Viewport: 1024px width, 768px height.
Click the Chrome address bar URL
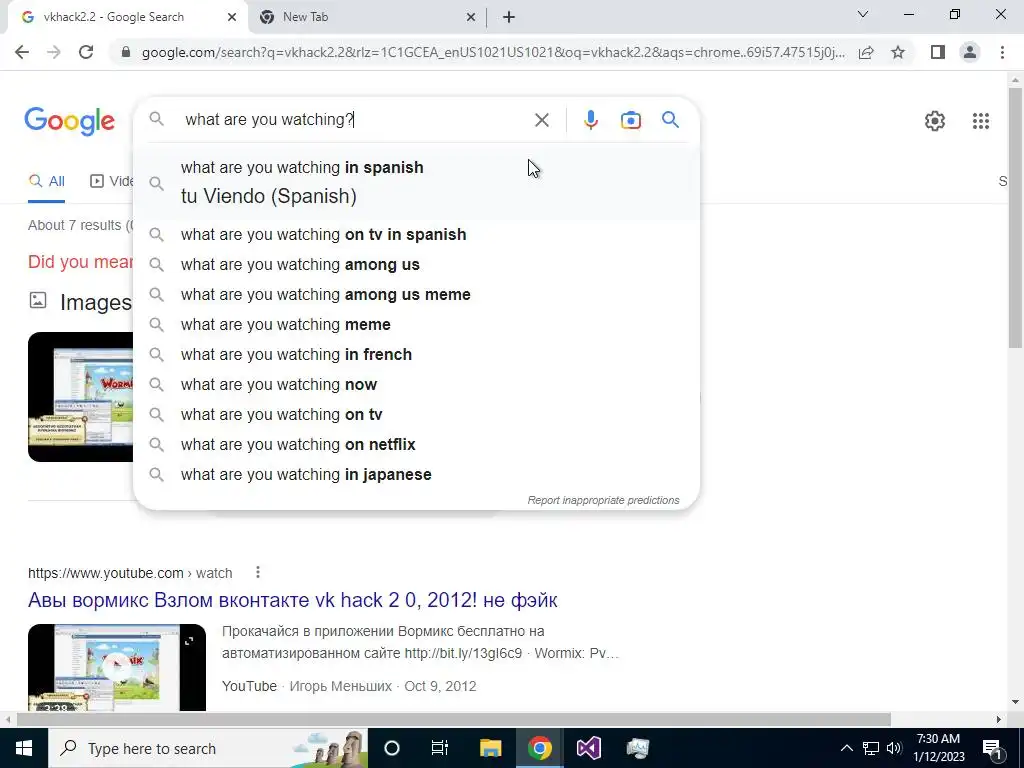pyautogui.click(x=493, y=52)
